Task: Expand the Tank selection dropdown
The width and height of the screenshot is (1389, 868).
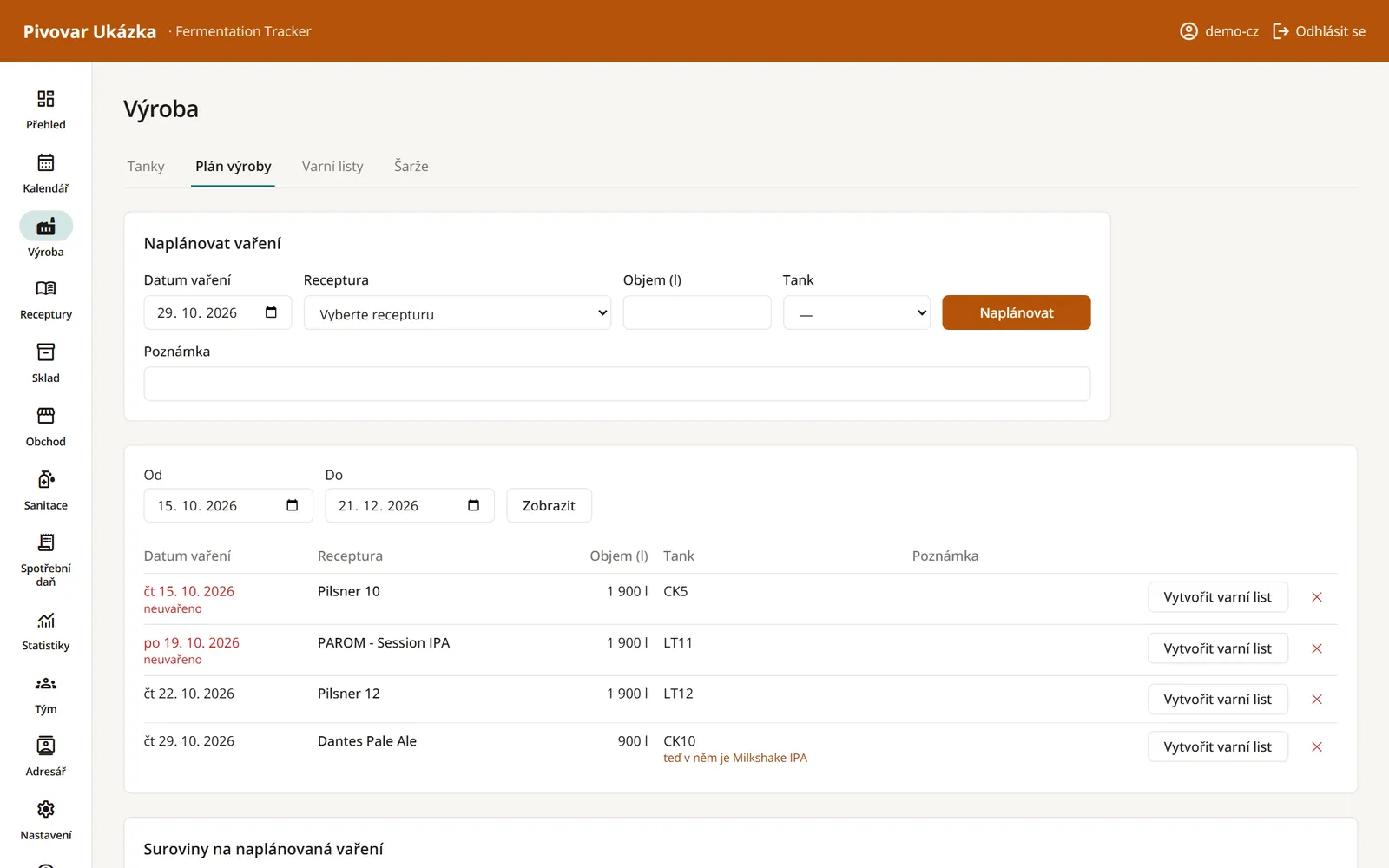Action: pyautogui.click(x=857, y=312)
